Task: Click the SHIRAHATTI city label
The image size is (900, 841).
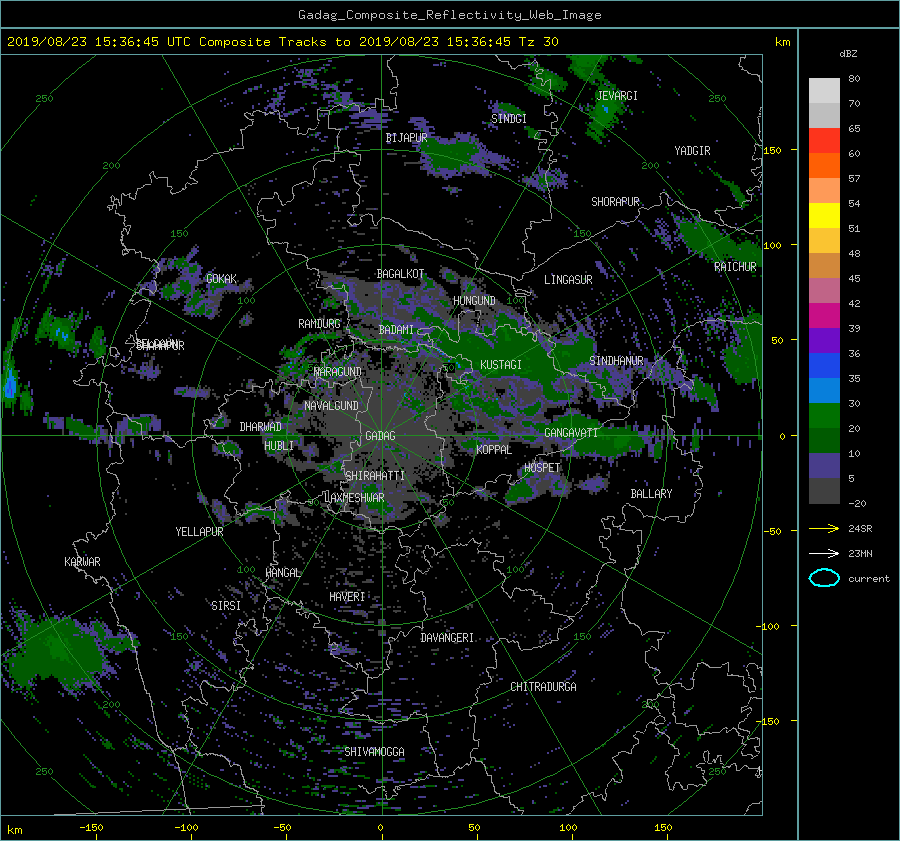Action: click(375, 476)
